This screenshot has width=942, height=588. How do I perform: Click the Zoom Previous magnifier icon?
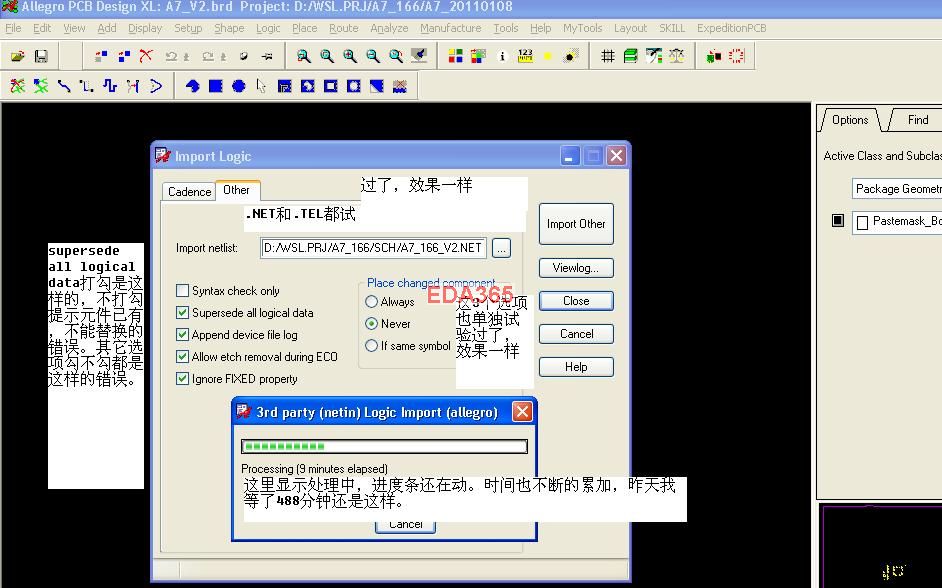click(396, 56)
